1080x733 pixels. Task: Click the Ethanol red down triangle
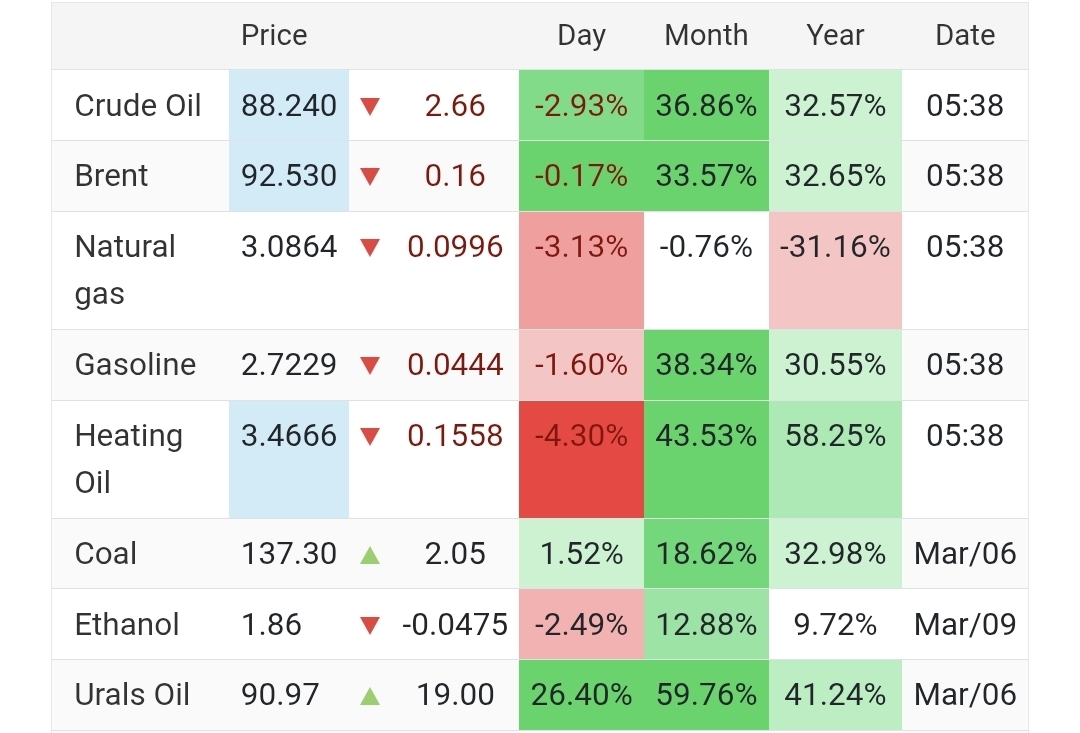(x=370, y=626)
